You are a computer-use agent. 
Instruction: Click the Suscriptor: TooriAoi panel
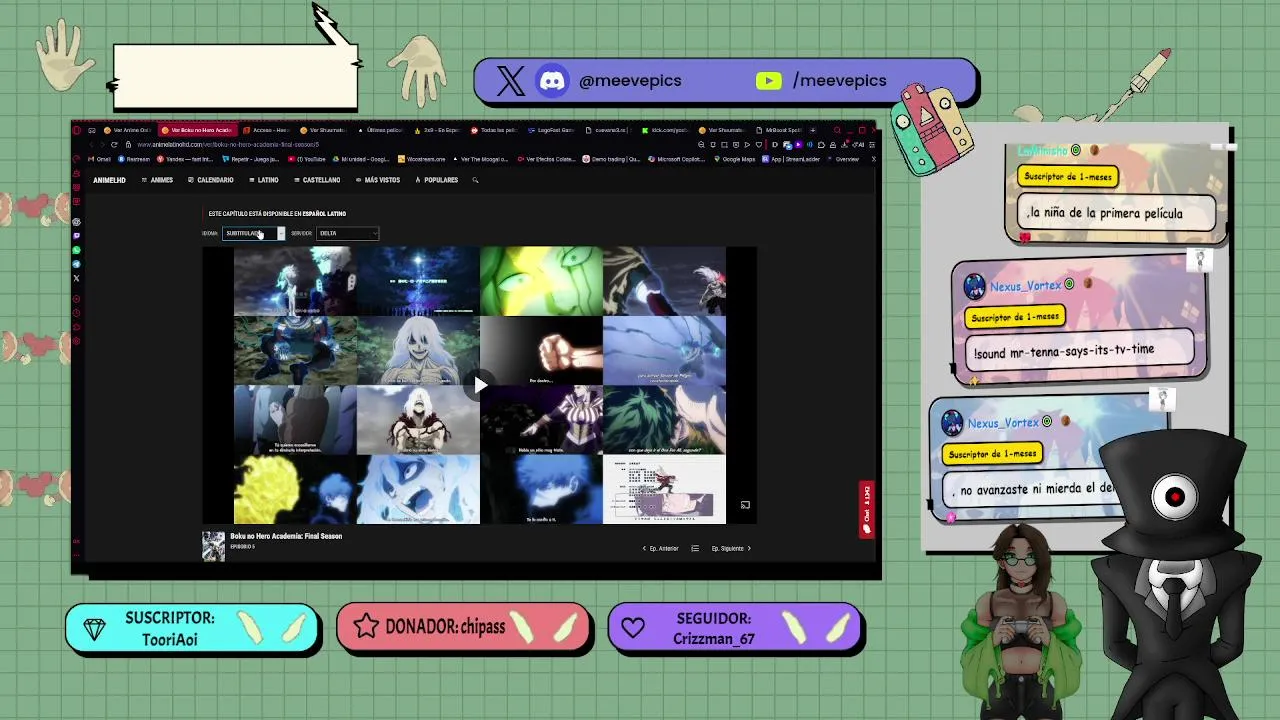click(x=193, y=629)
